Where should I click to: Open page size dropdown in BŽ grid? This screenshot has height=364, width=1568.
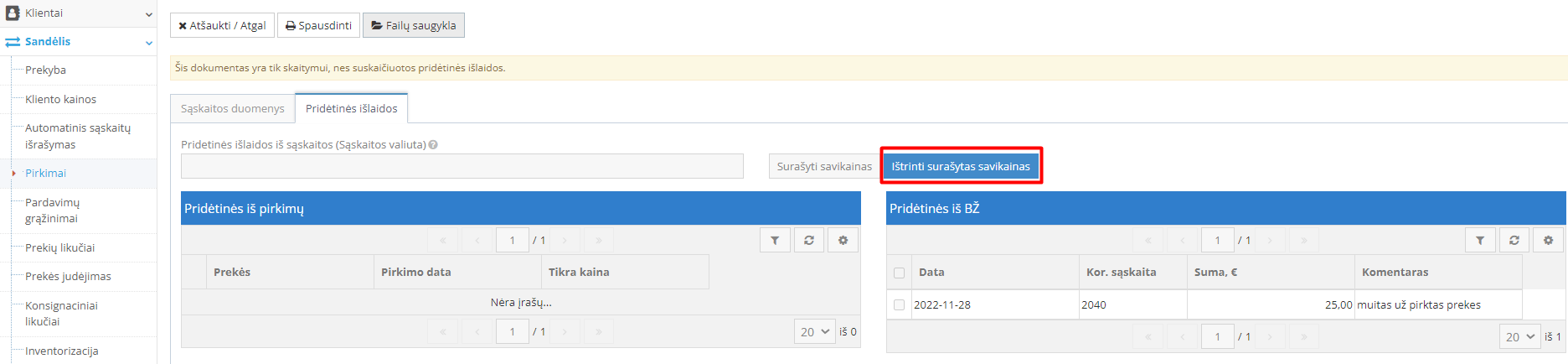click(1519, 336)
